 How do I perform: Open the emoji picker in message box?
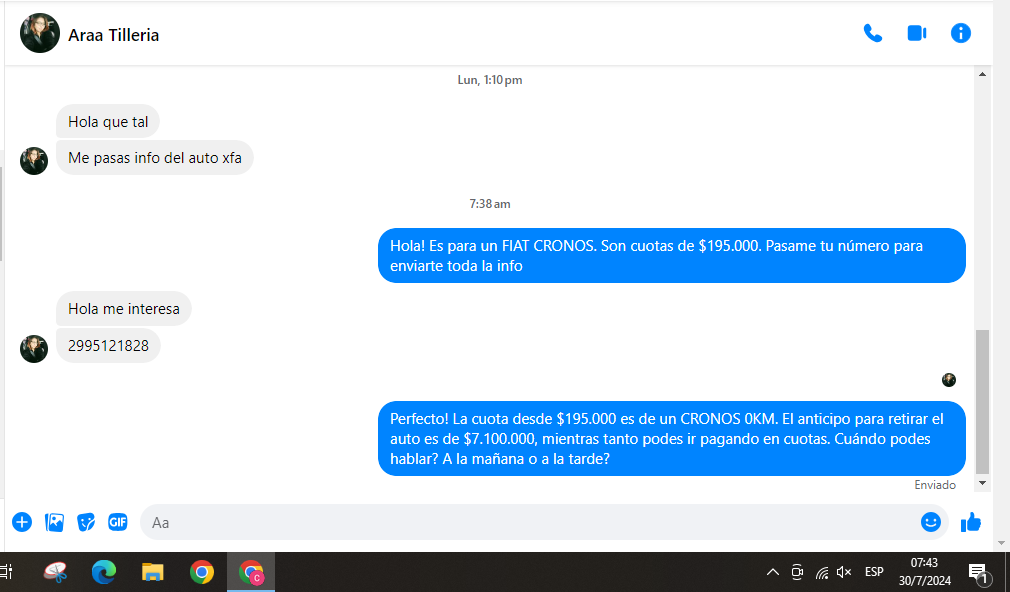point(930,522)
